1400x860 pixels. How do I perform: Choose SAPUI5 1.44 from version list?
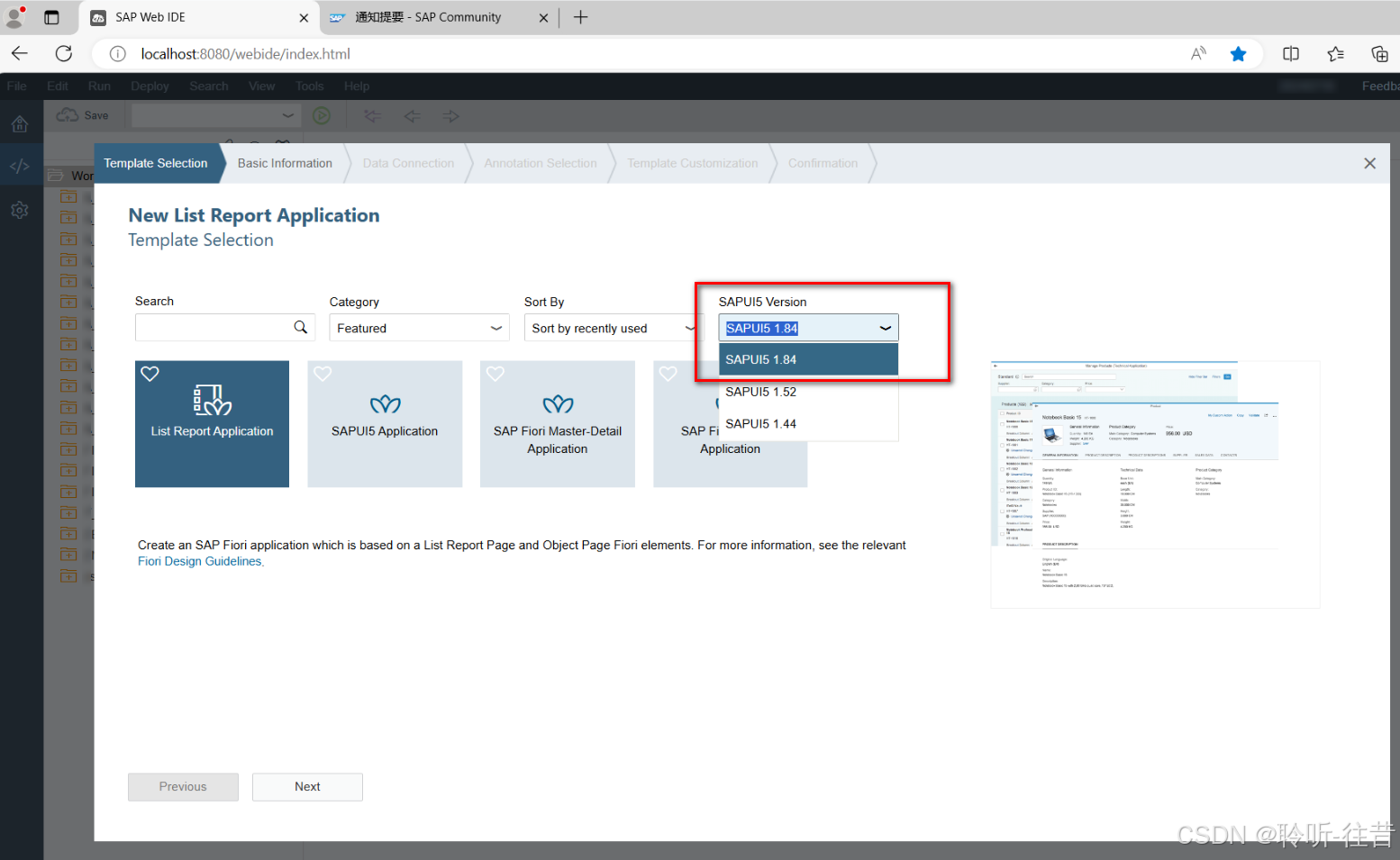pyautogui.click(x=808, y=423)
